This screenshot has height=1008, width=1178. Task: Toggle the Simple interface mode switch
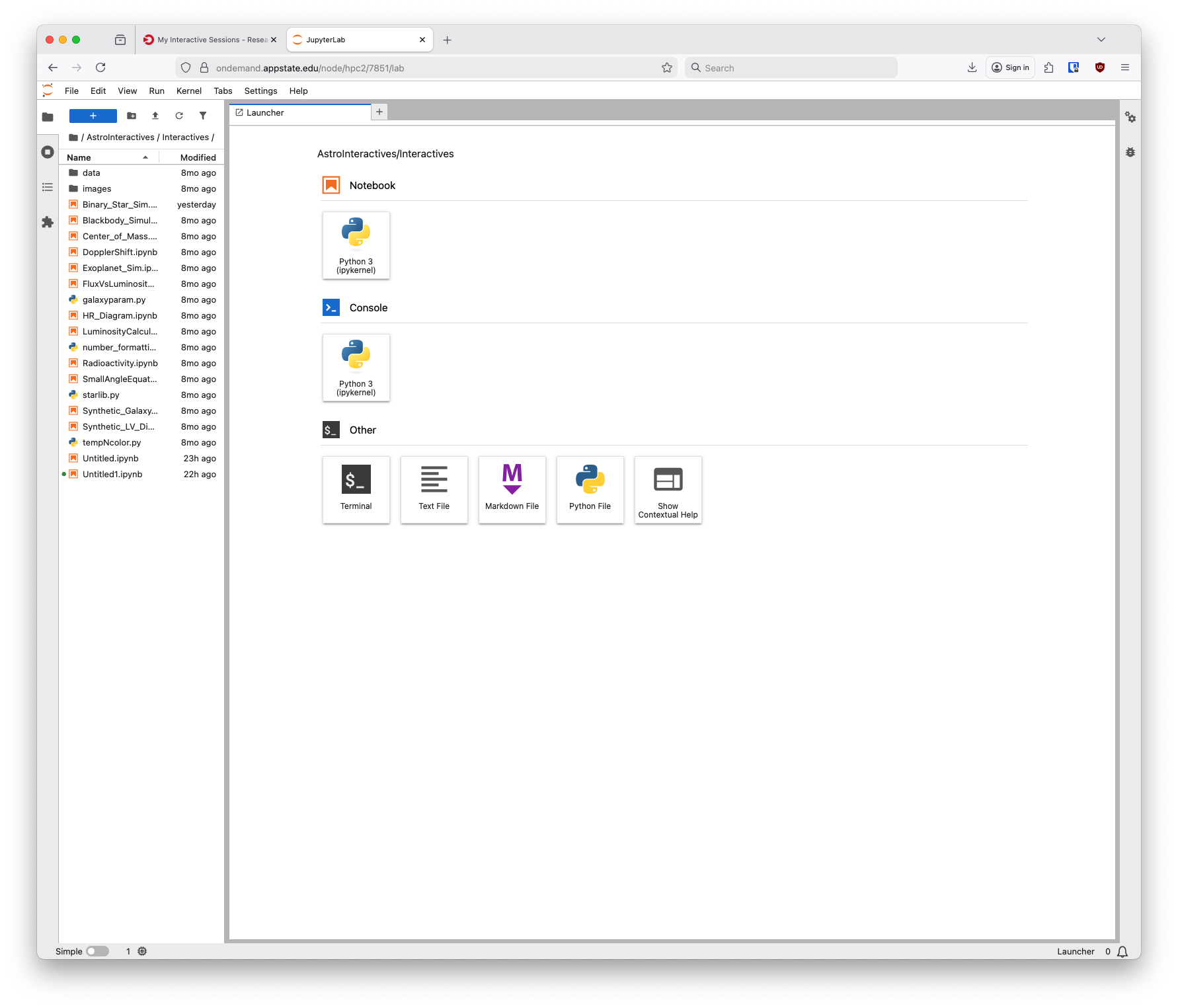tap(97, 951)
